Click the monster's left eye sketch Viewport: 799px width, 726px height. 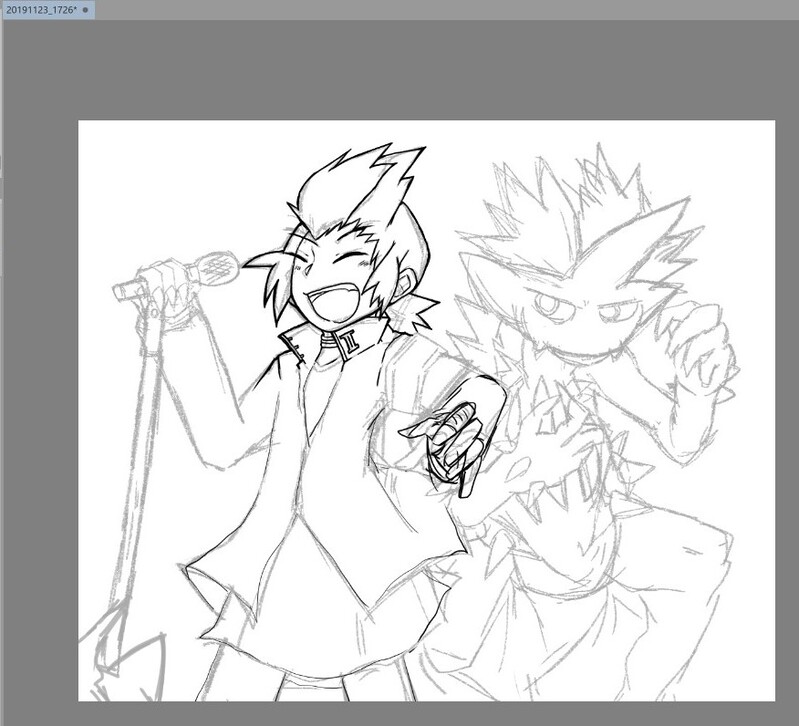(549, 305)
